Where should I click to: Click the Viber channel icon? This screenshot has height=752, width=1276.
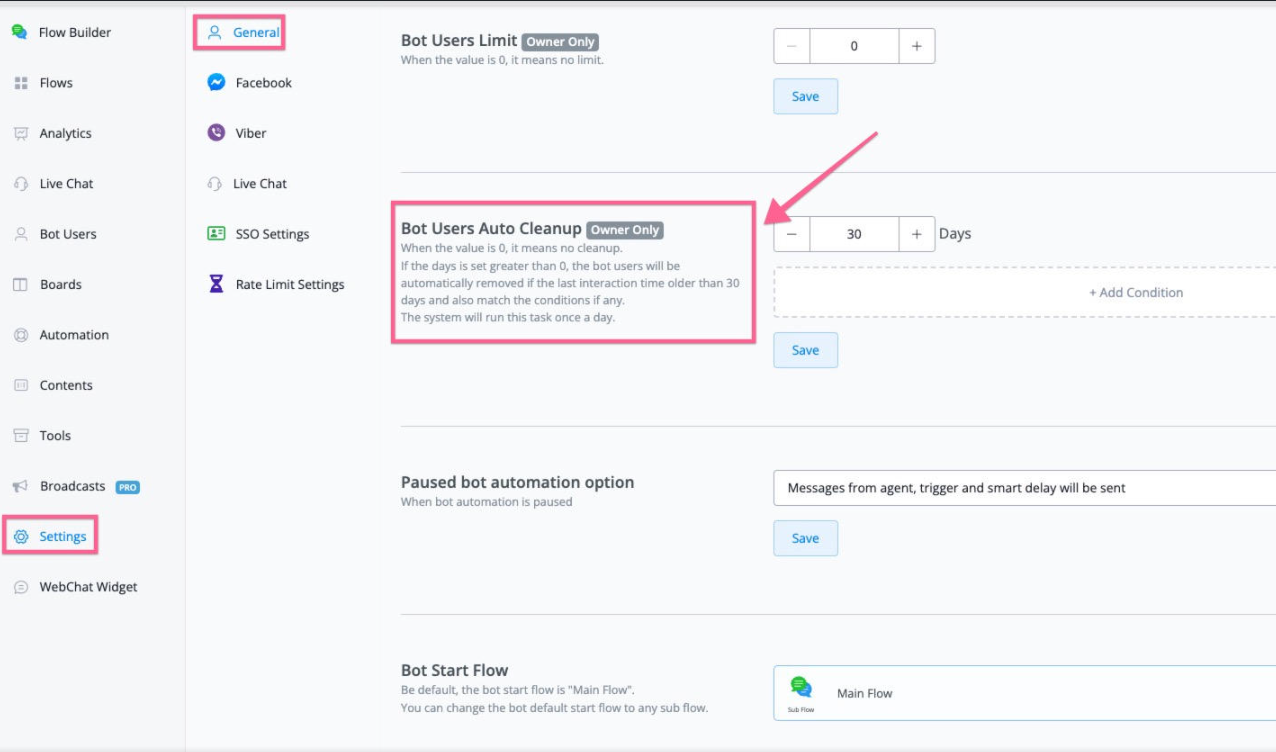pos(216,133)
